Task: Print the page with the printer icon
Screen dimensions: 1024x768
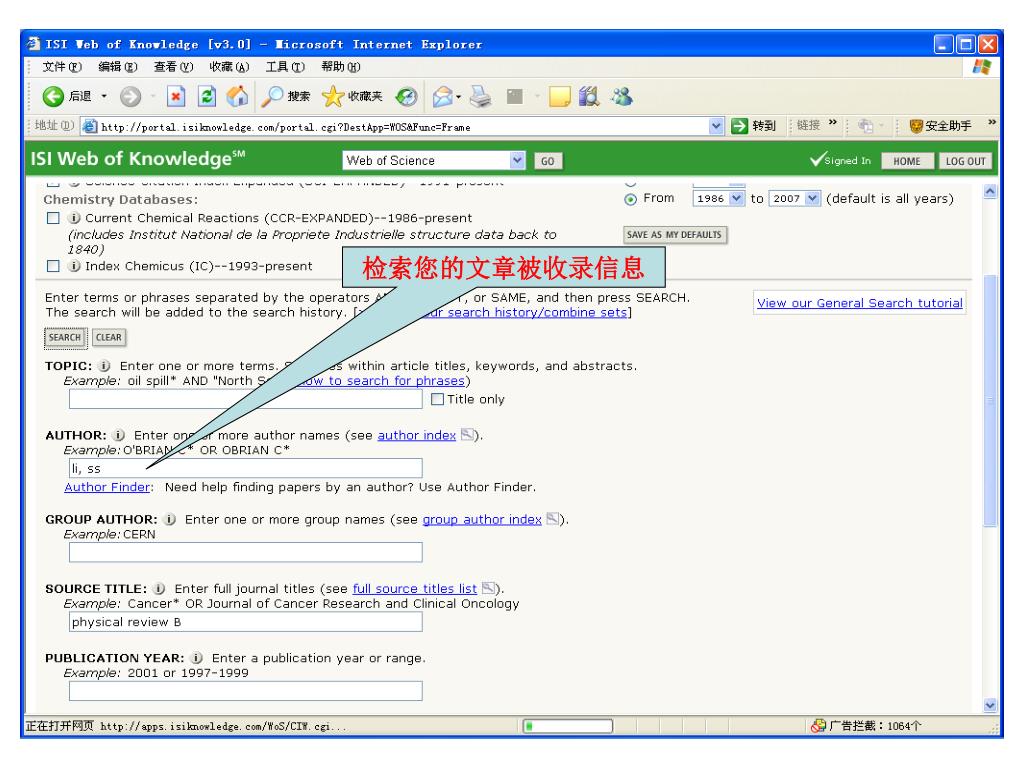Action: click(x=481, y=97)
